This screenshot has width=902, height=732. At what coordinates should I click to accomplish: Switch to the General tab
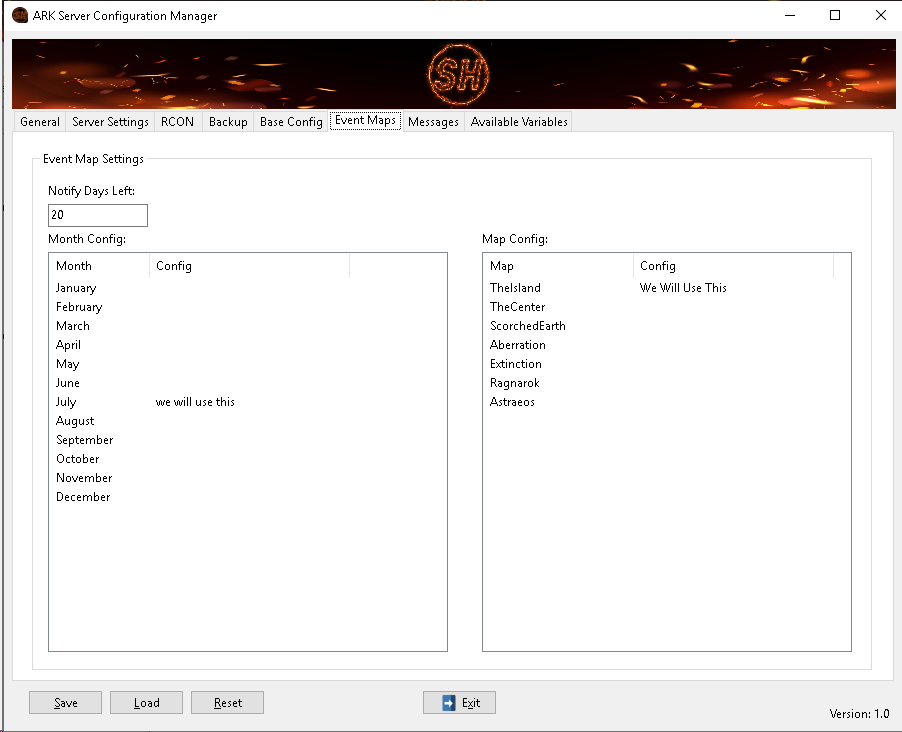pos(40,122)
